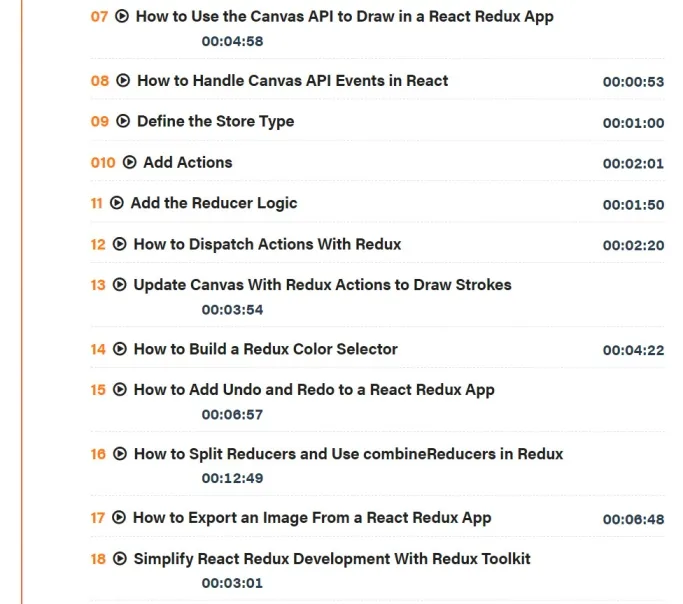
Task: Open Update Canvas With Redux Actions to Draw Strokes
Action: click(322, 285)
